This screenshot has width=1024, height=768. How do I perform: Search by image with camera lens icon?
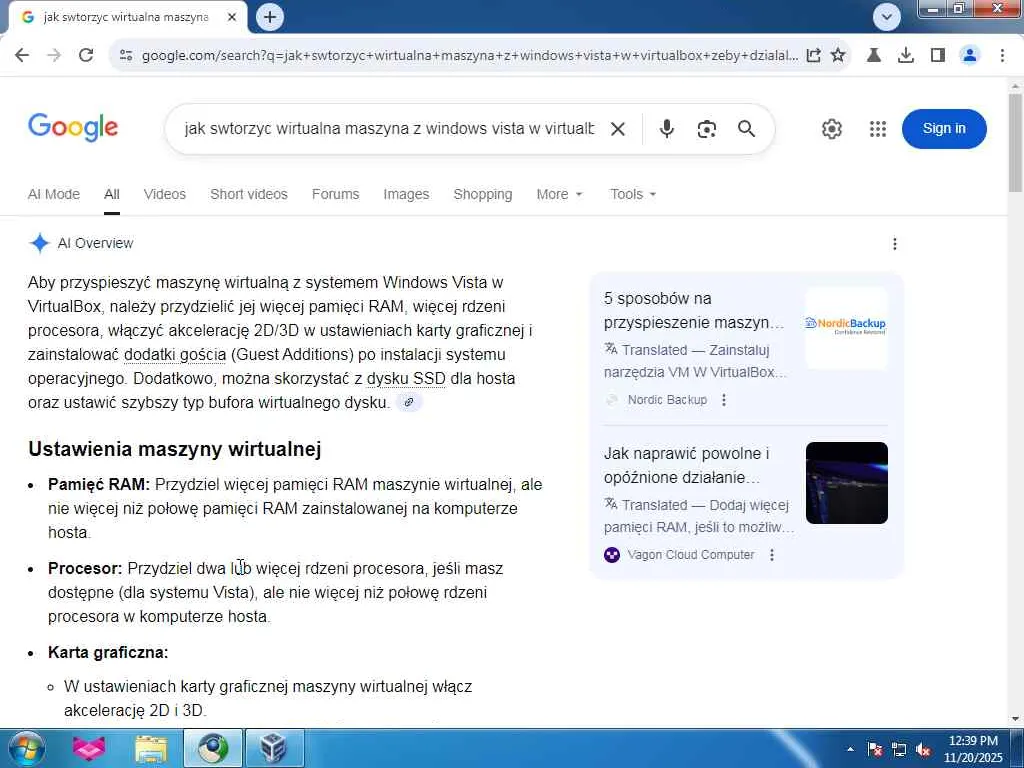tap(707, 129)
